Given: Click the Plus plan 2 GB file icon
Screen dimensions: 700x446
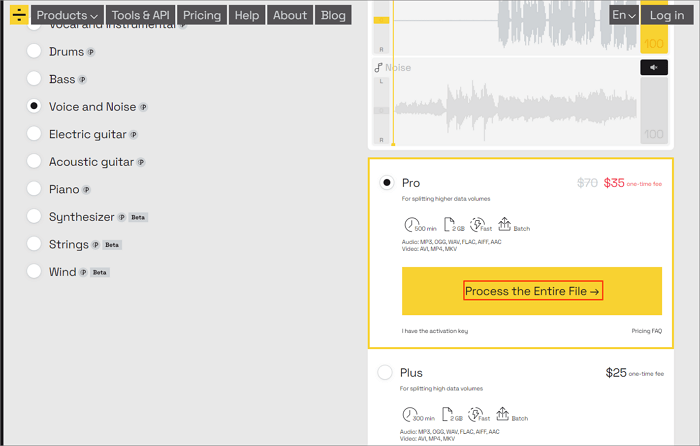Looking at the screenshot, I should [447, 414].
